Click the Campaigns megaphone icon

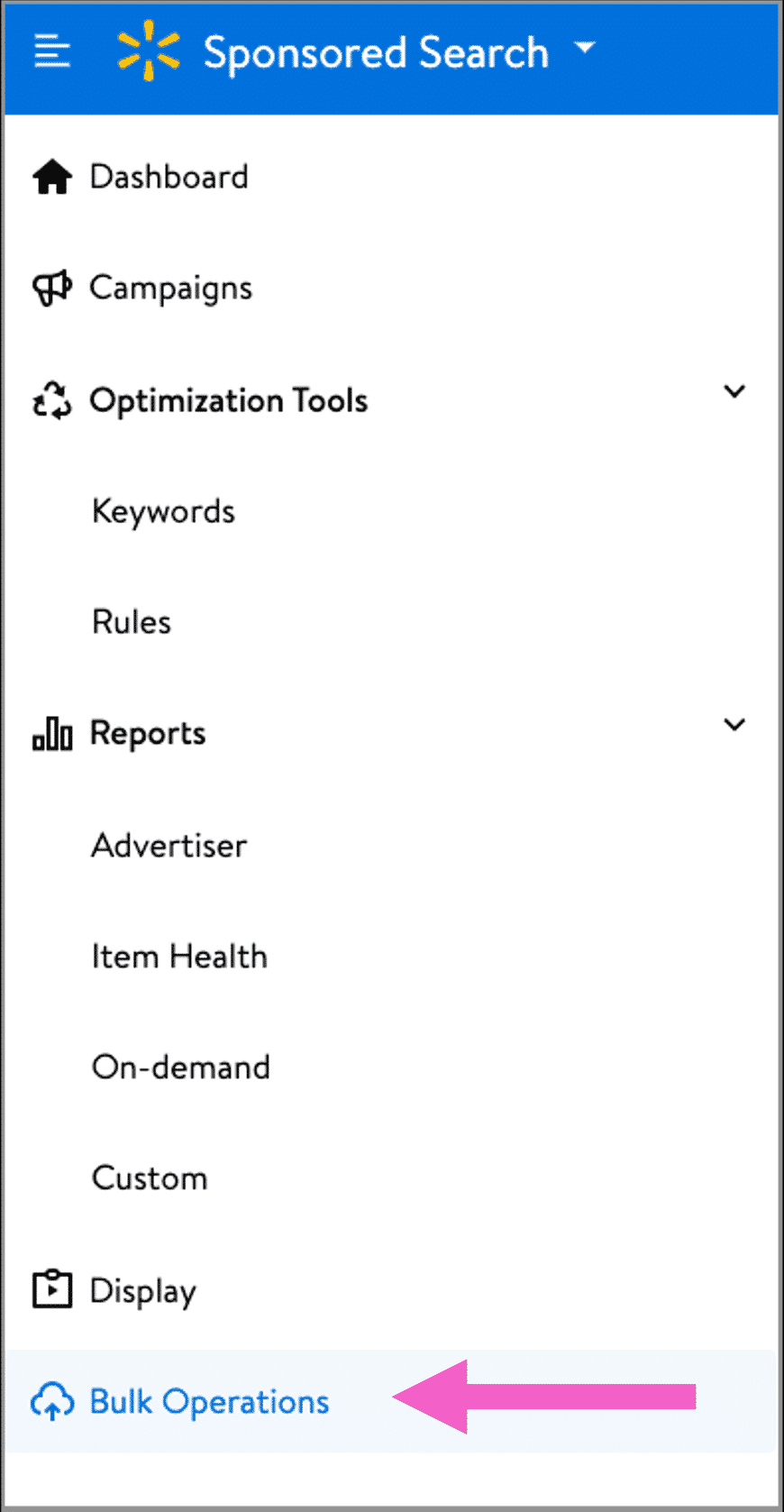(52, 289)
